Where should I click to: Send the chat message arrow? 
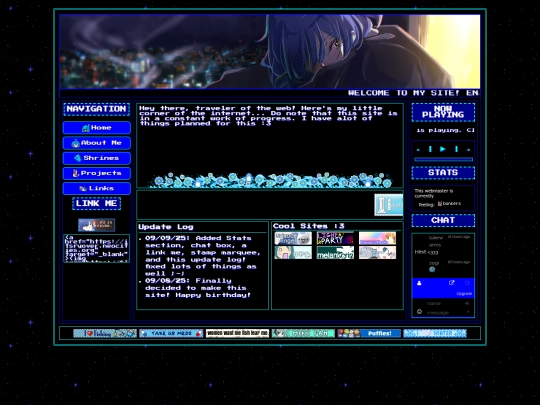click(x=468, y=312)
